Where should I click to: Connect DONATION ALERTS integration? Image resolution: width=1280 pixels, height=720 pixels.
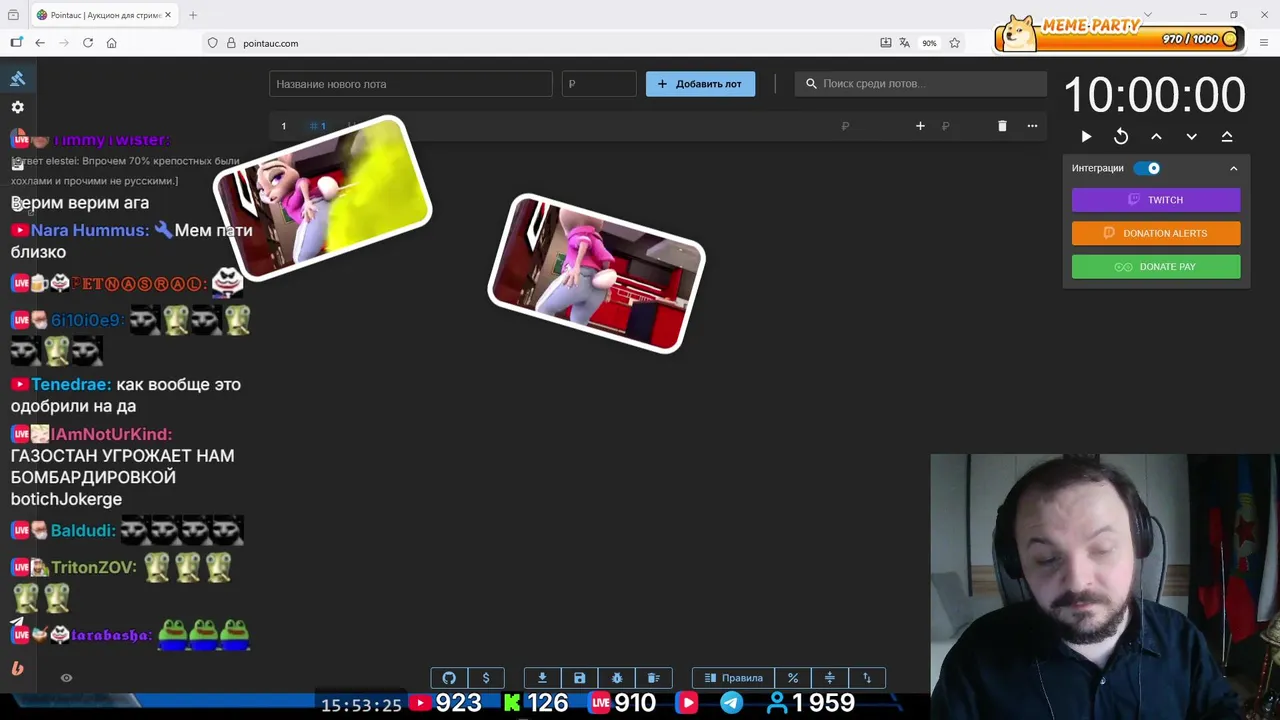pos(1156,233)
